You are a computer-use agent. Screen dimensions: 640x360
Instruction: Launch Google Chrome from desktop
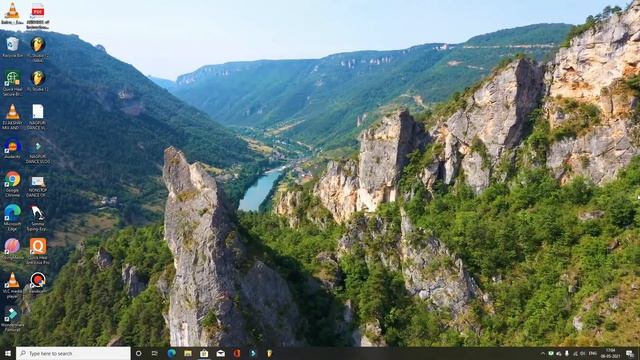click(12, 184)
